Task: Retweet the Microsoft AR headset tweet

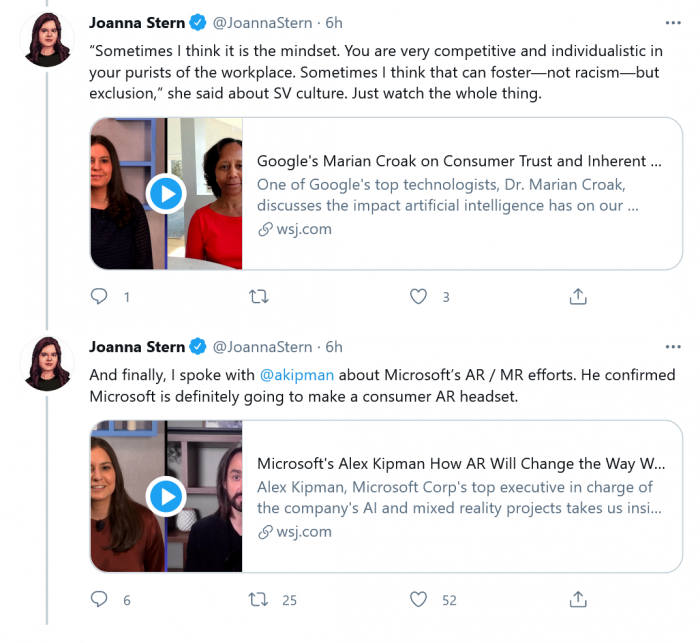Action: (258, 600)
